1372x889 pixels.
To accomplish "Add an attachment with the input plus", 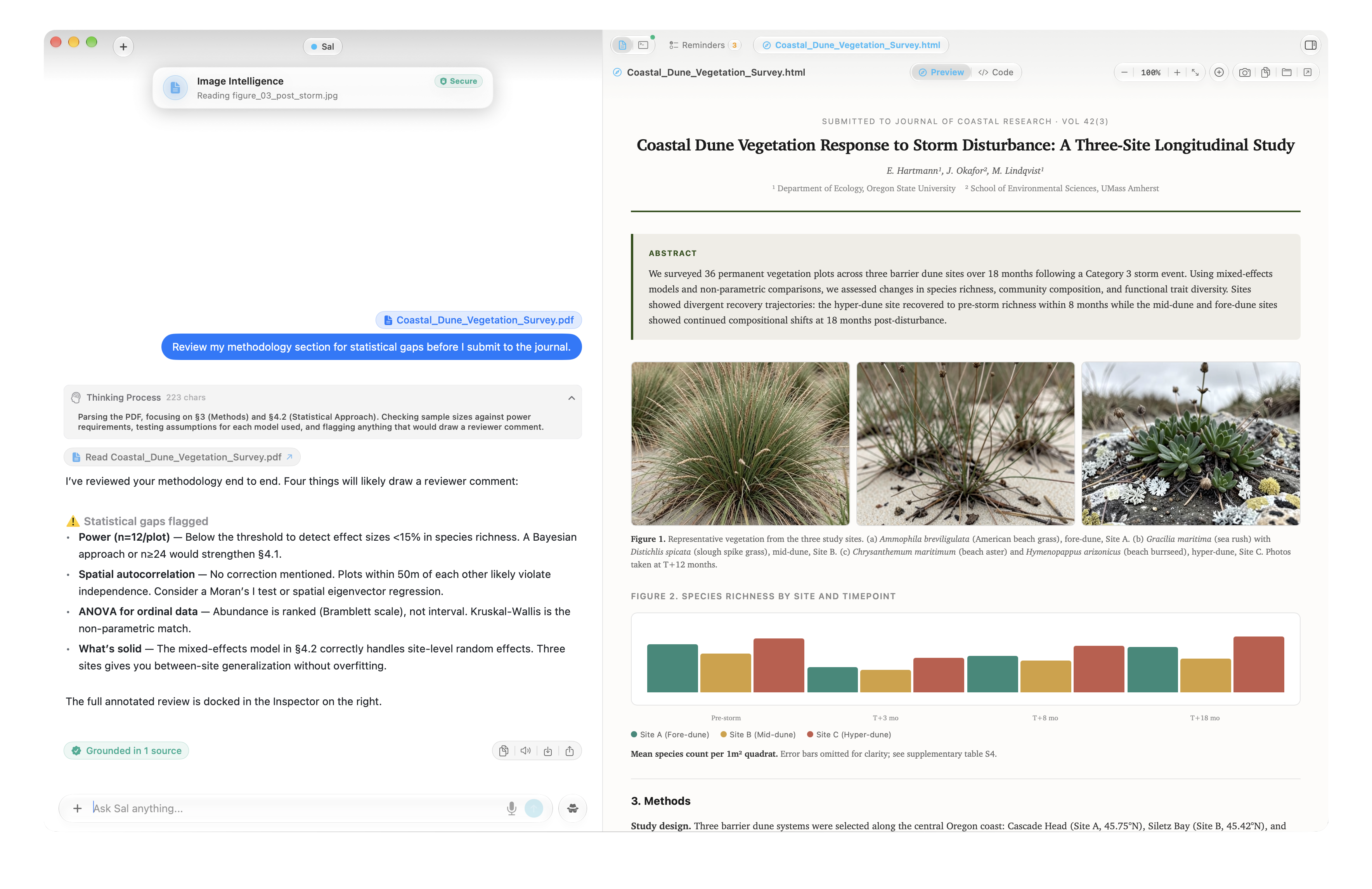I will (x=77, y=808).
